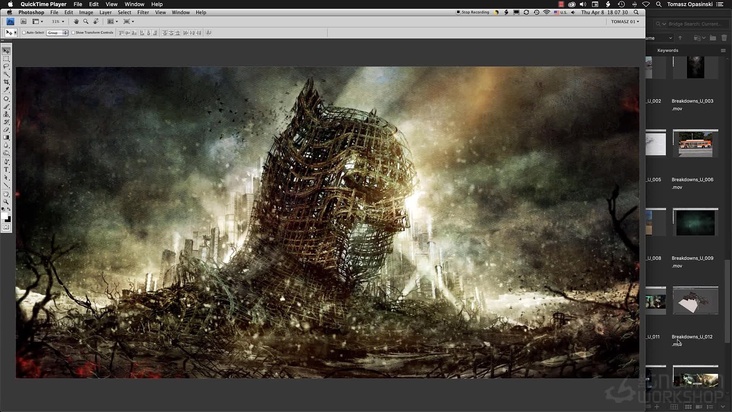Open the Photoshop Filter menu

click(143, 13)
